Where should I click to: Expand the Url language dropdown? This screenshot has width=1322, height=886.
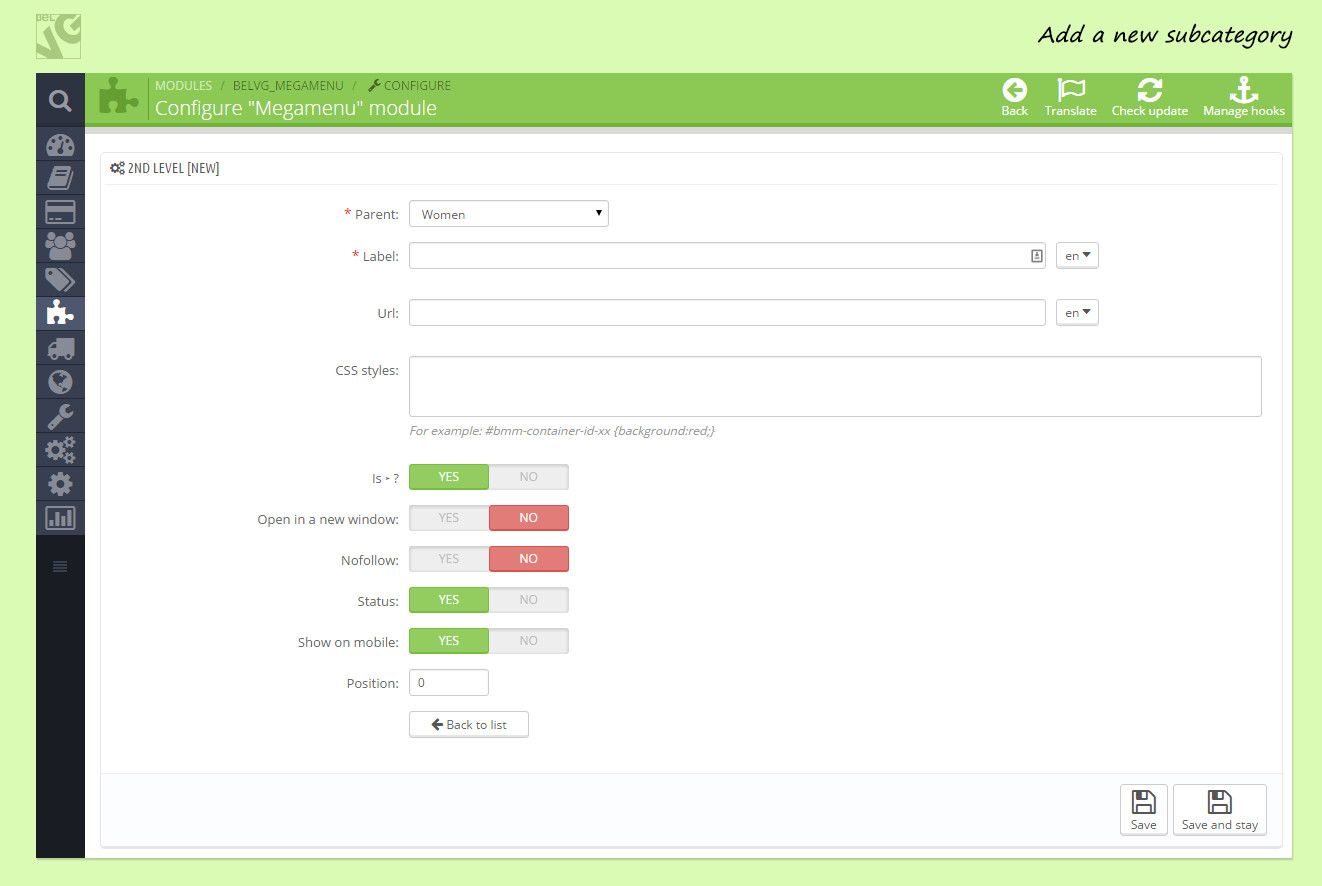coord(1077,313)
